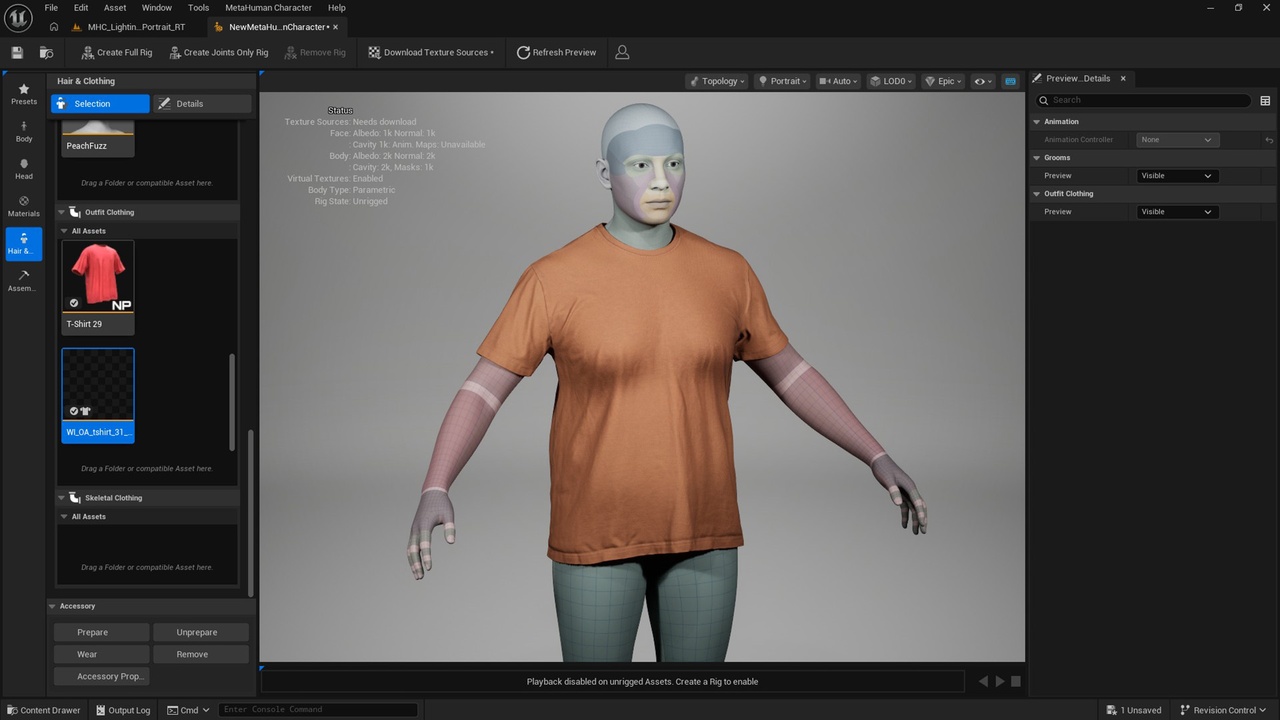Click the table view icon beside Search
Viewport: 1280px width, 720px height.
click(1265, 100)
